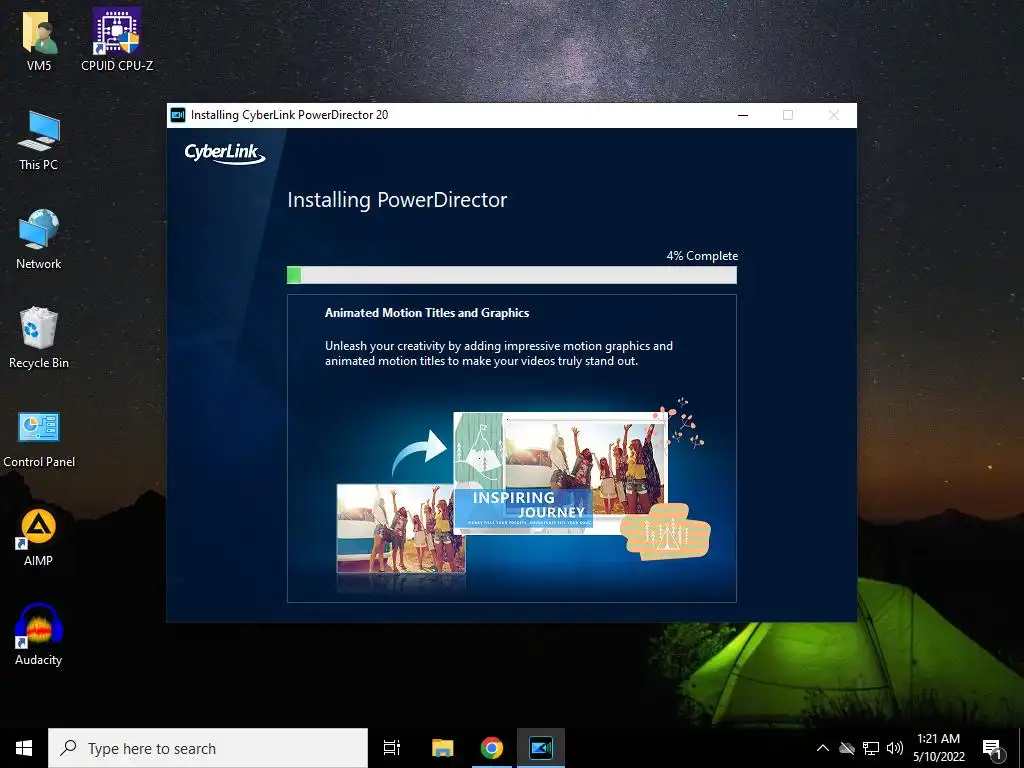This screenshot has width=1024, height=768.
Task: Open Google Chrome from the taskbar
Action: pos(492,748)
